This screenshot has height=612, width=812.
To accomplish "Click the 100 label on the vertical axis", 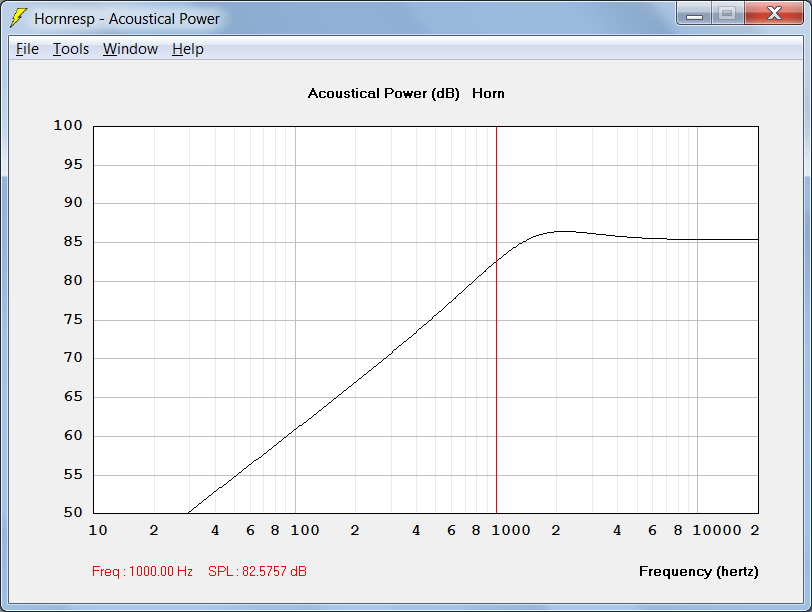I will [68, 125].
